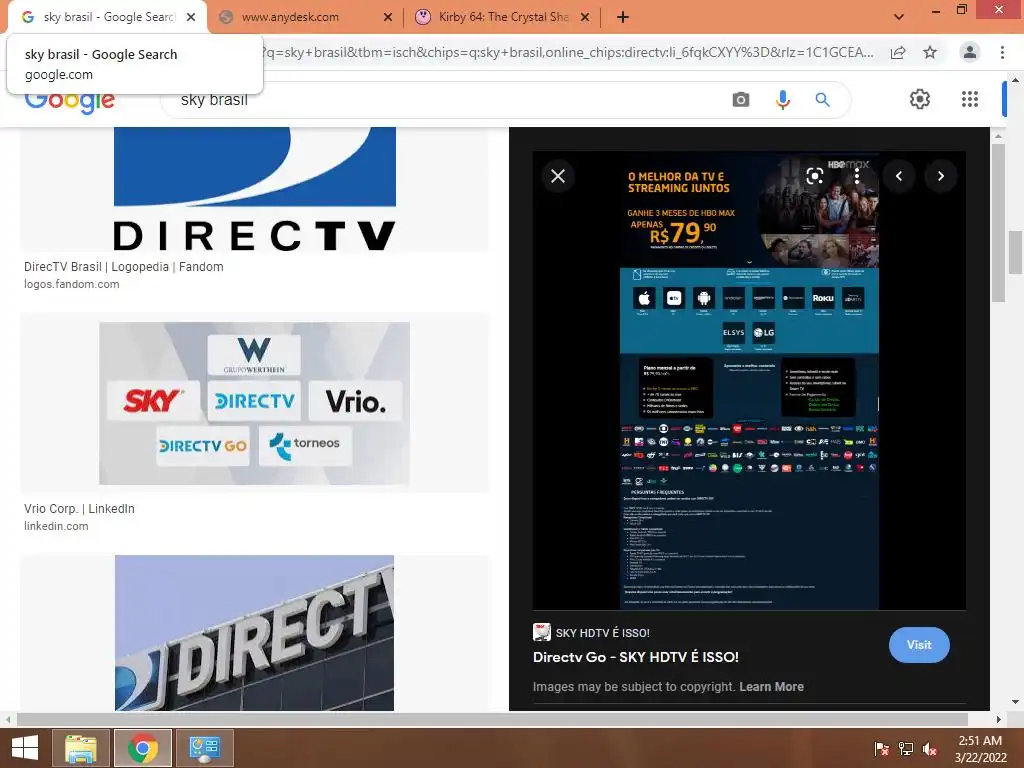Click muted volume tray icon

click(929, 749)
